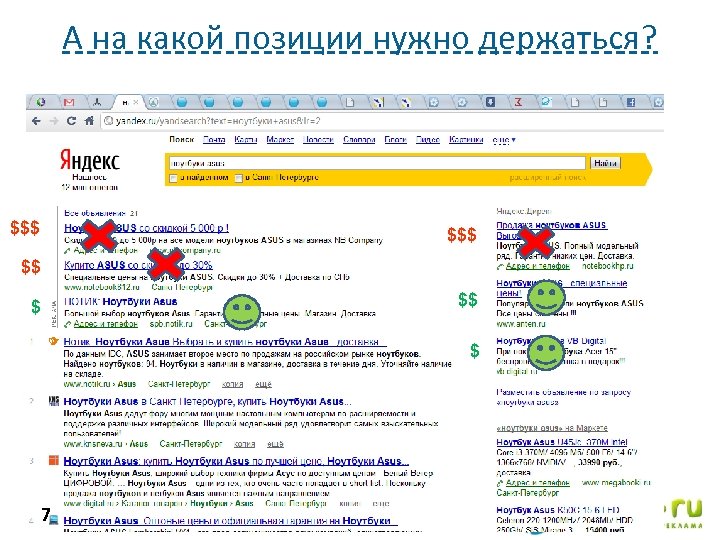Open www.megabook.ru link

(616, 483)
